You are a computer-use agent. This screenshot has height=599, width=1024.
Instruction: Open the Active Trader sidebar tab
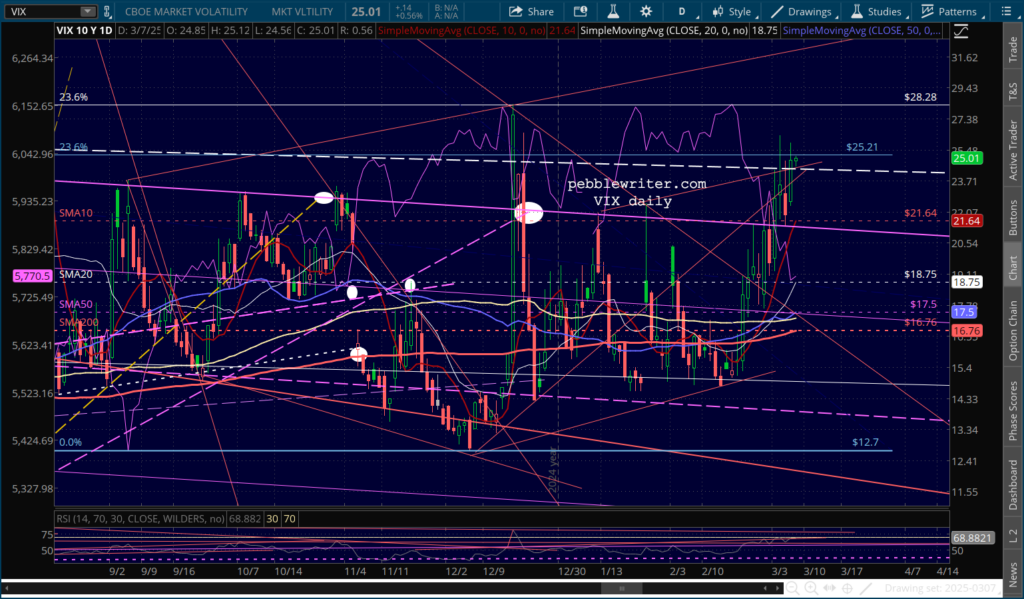pos(1013,149)
